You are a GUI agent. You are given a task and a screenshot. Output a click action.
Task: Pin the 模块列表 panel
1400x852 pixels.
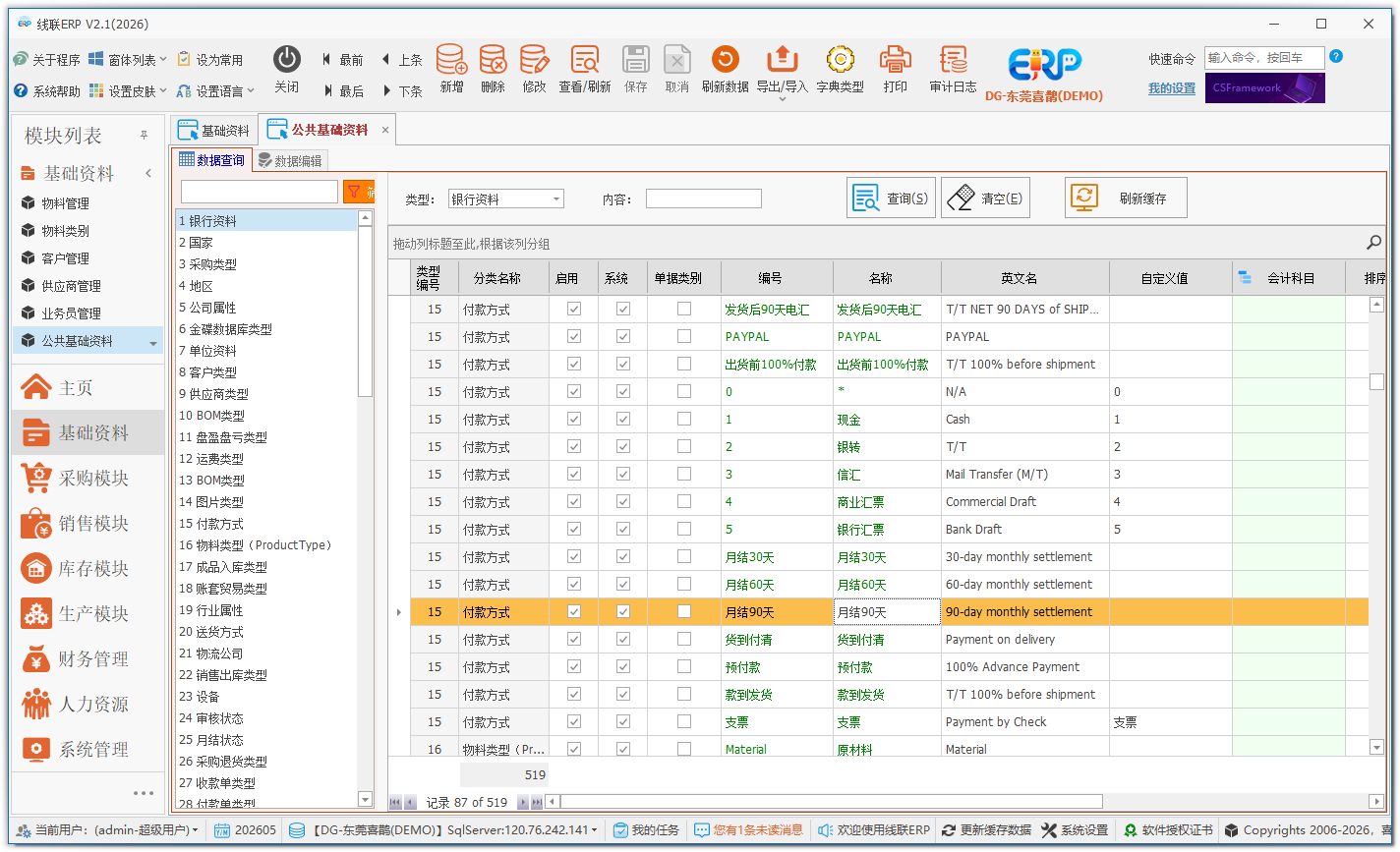click(x=145, y=135)
